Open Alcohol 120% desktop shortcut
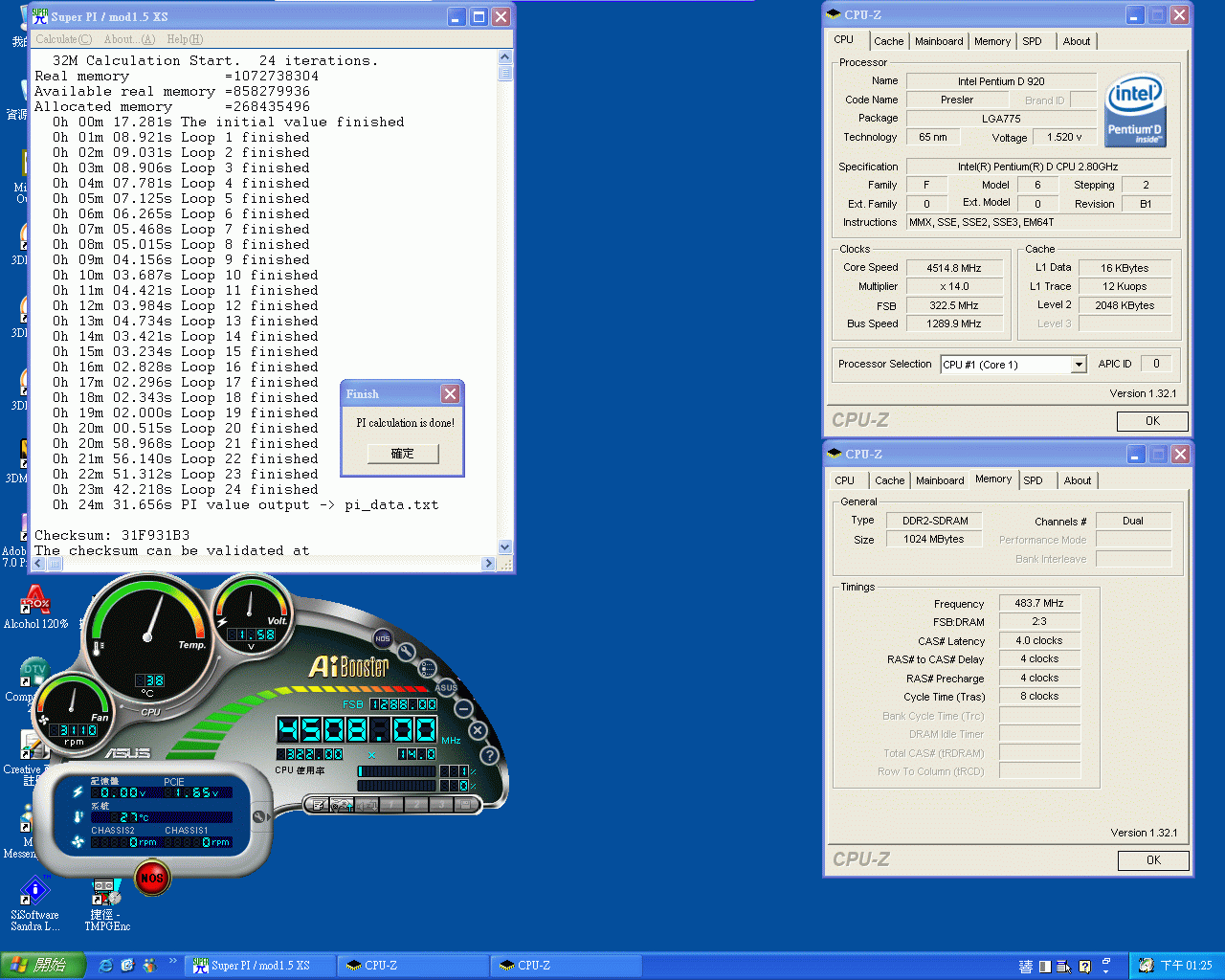 coord(35,607)
